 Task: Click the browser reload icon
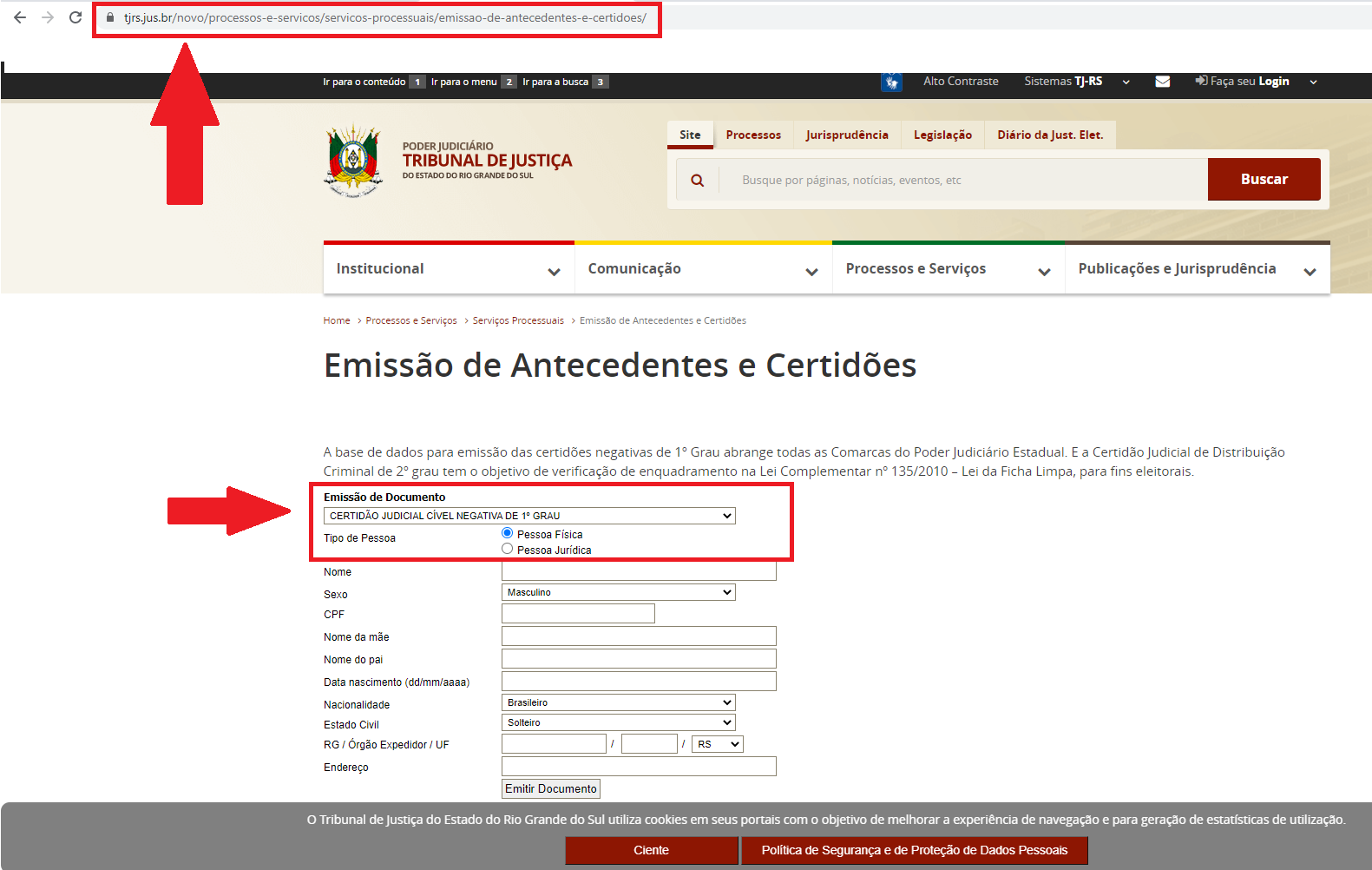coord(75,17)
